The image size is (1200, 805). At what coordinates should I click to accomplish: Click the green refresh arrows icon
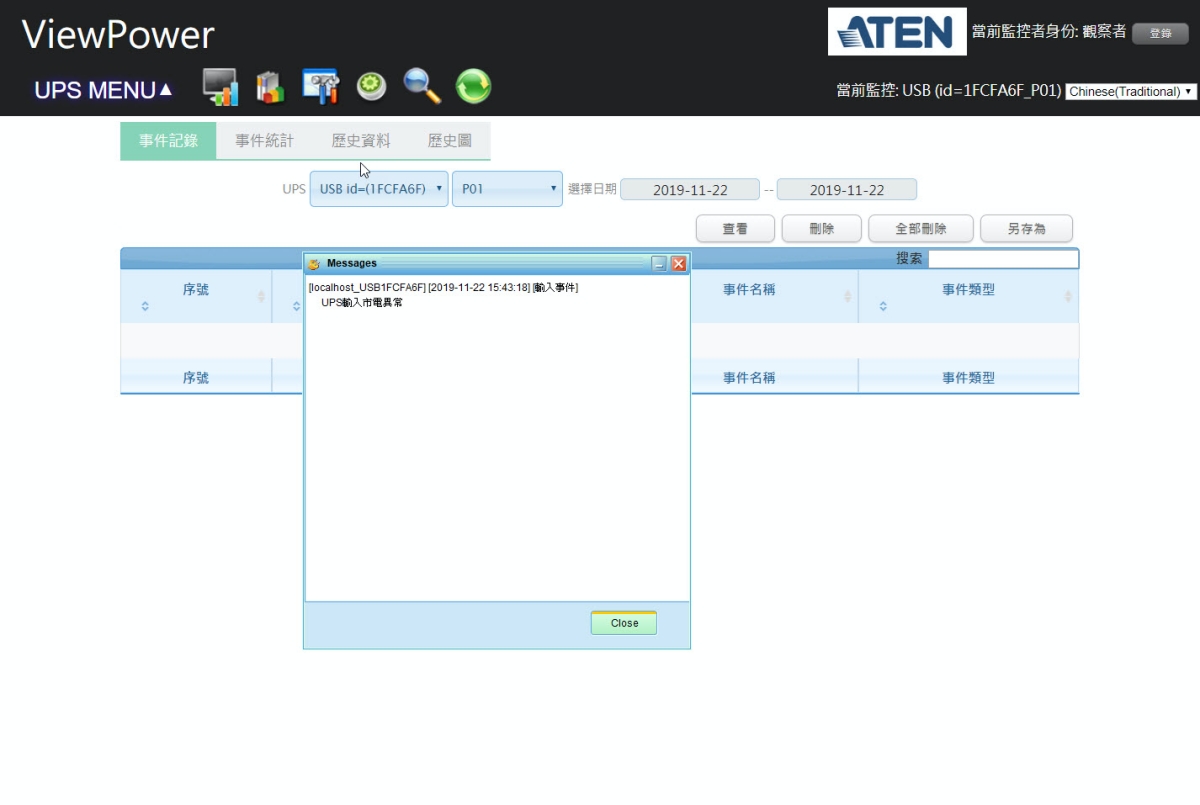click(473, 87)
